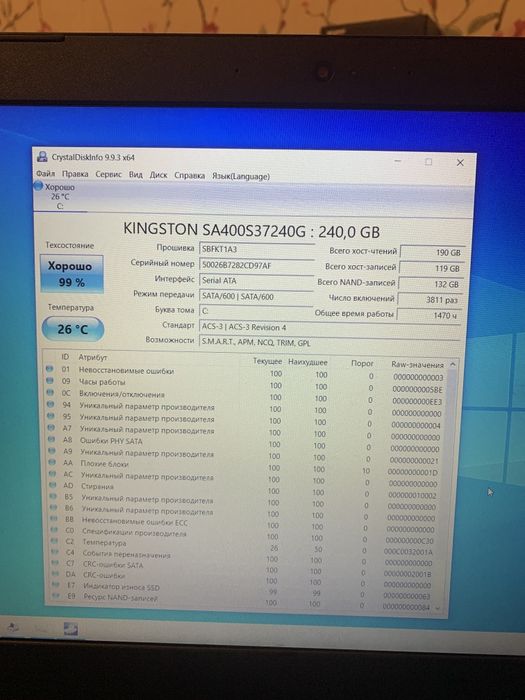Viewport: 525px width, 700px height.
Task: Click status icon of attribute AD Стирания
Action: (53, 485)
